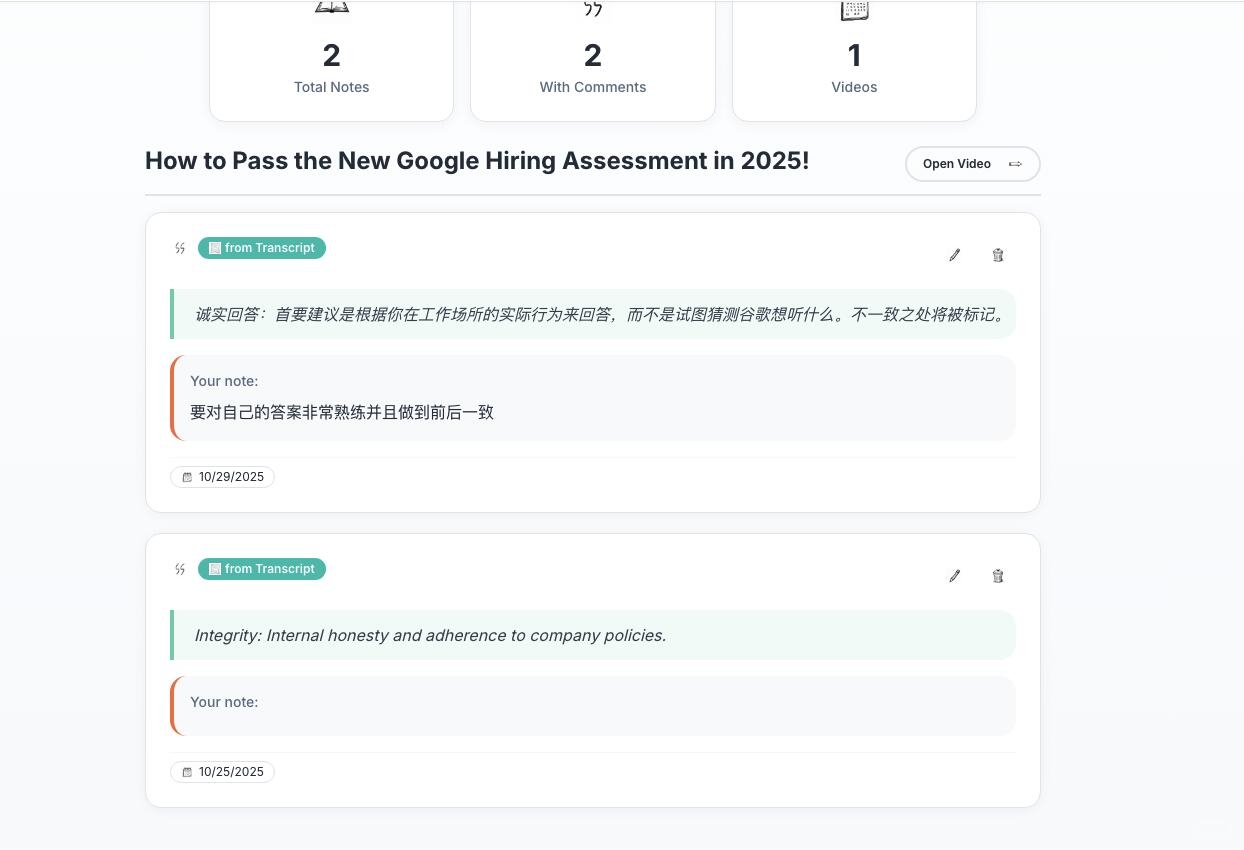
Task: Select the Videos stat card
Action: pos(854,60)
